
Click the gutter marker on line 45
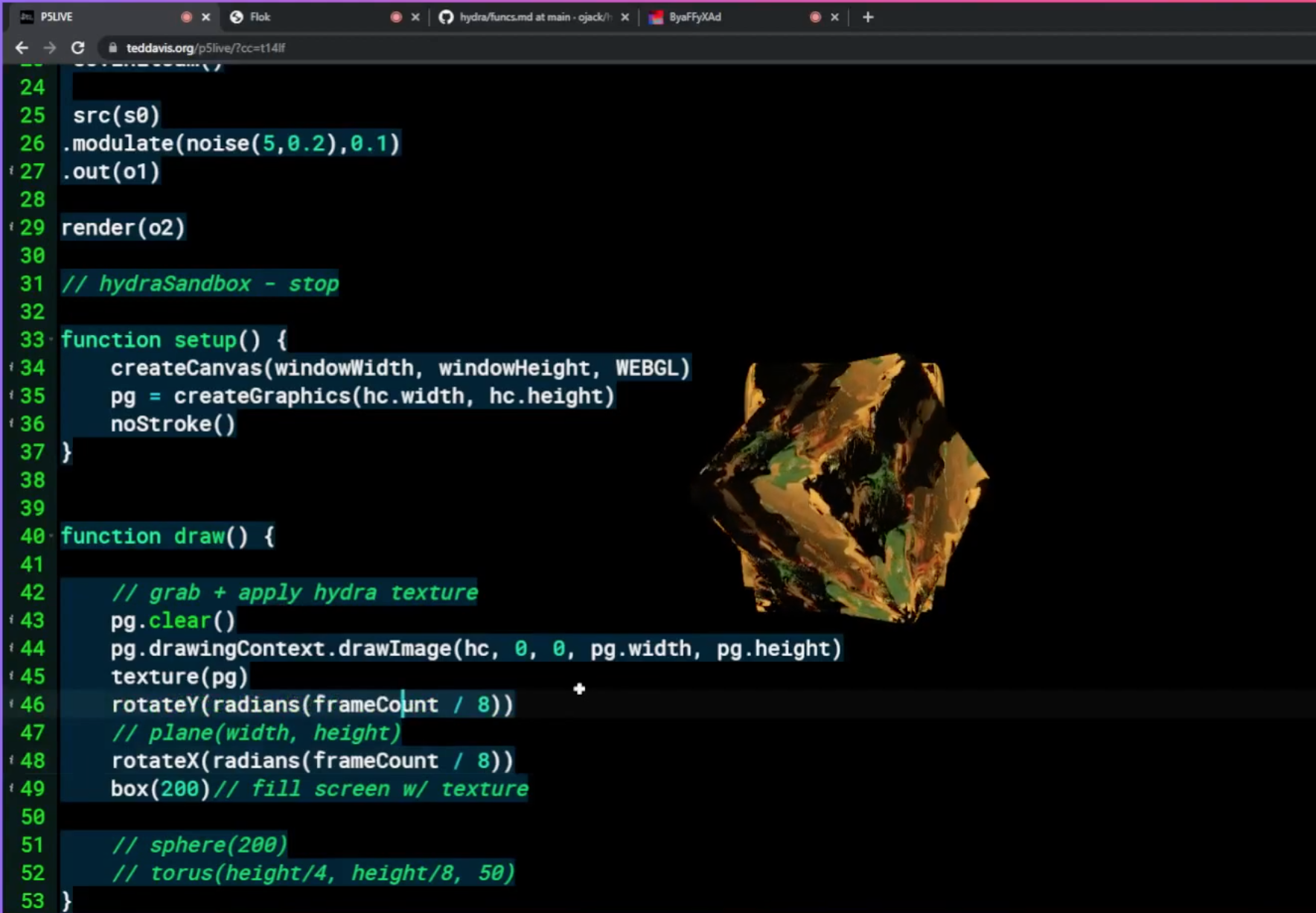click(11, 676)
